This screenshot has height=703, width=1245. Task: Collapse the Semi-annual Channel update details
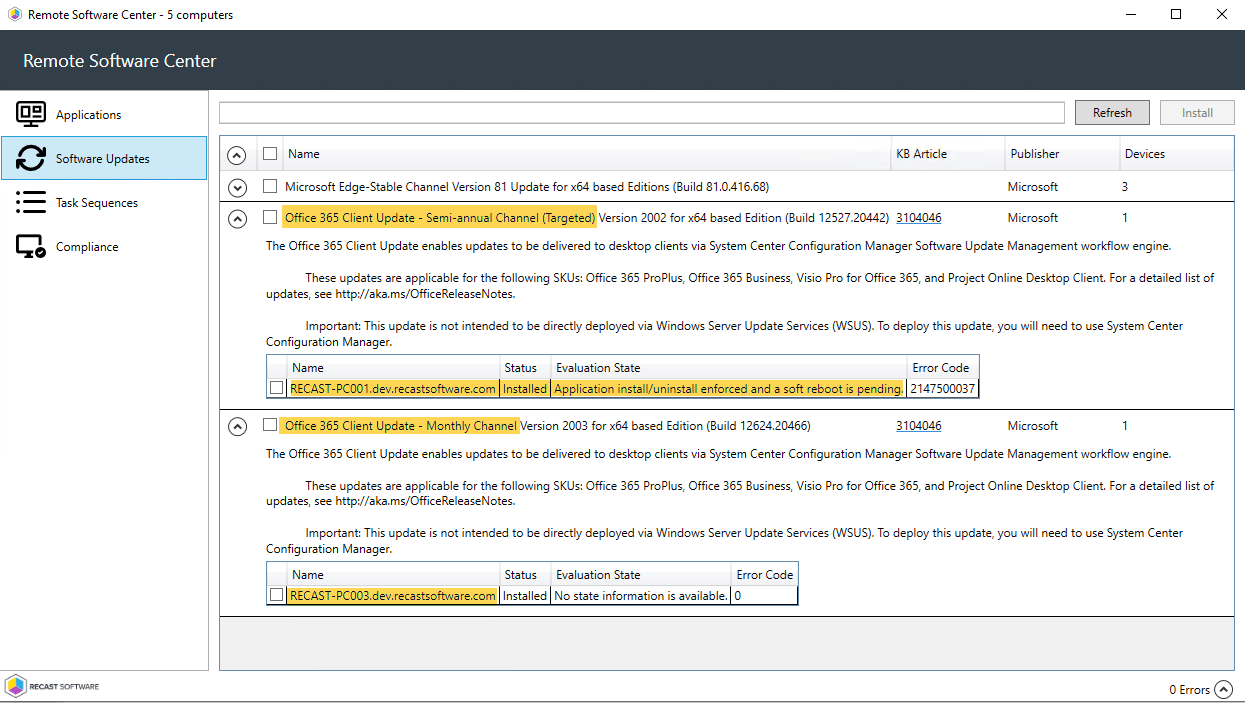tap(237, 218)
